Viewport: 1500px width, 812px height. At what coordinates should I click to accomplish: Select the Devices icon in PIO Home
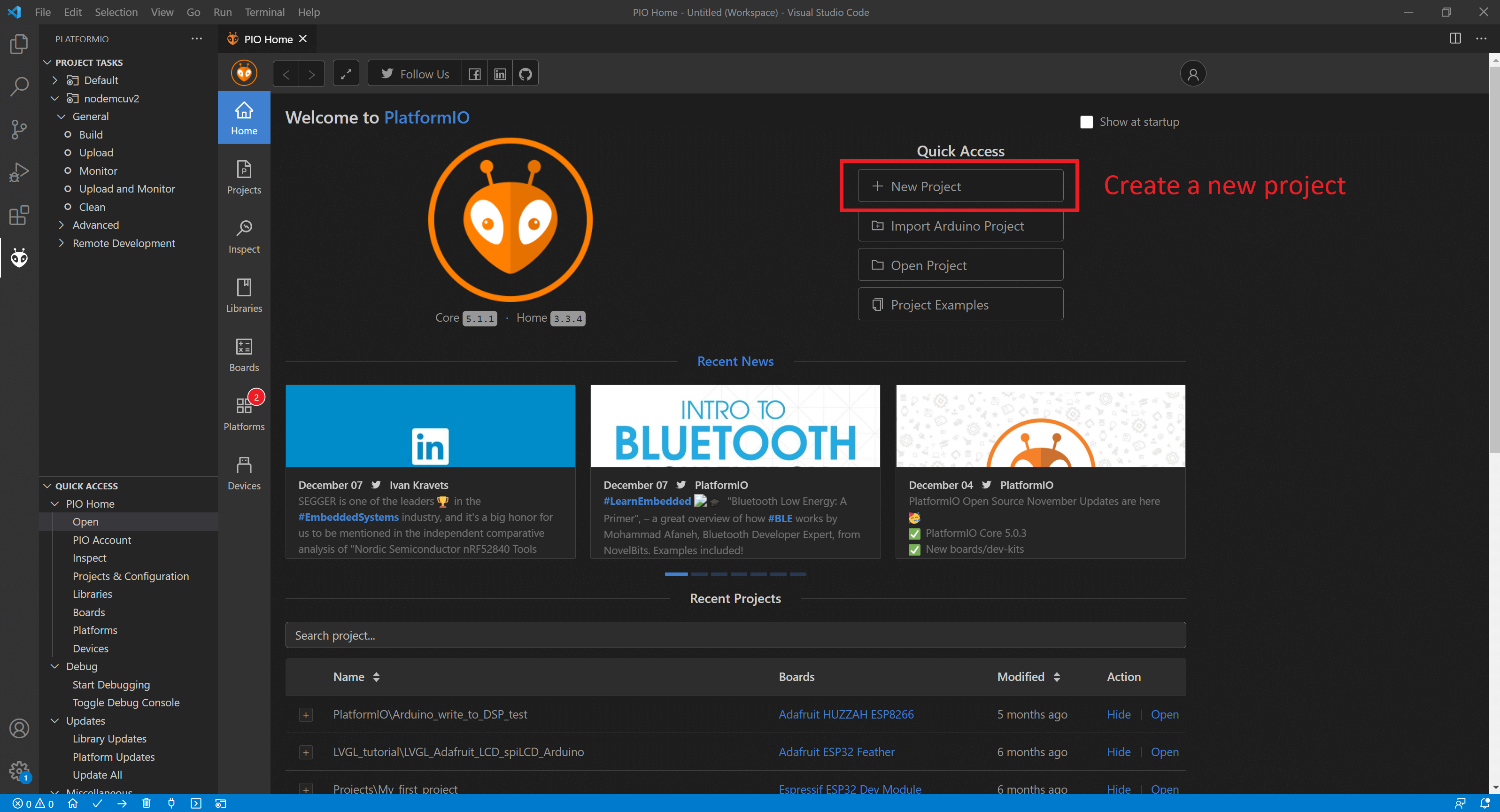pos(243,472)
